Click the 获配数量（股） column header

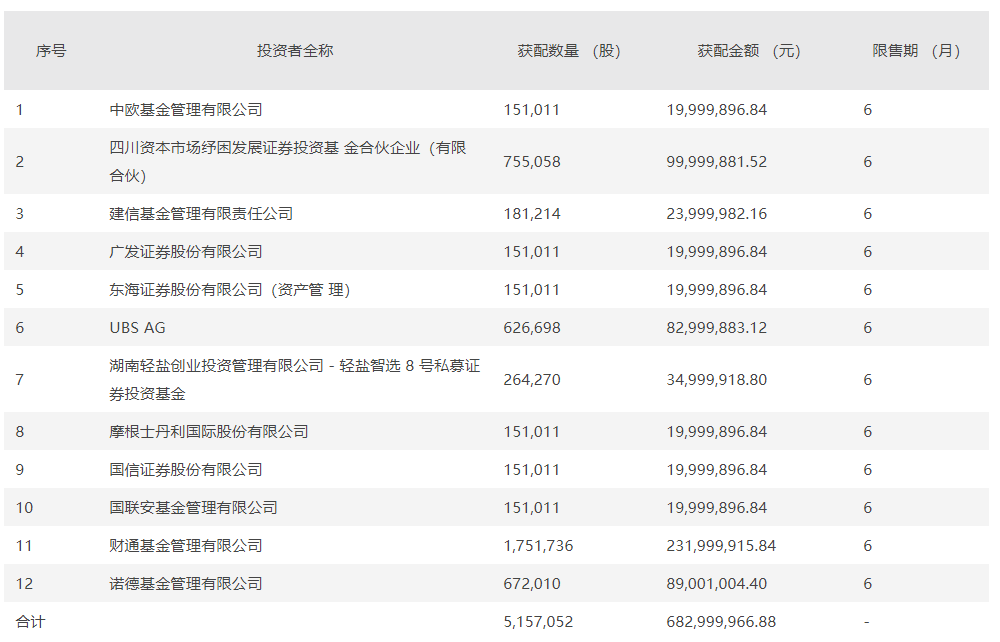coord(569,51)
